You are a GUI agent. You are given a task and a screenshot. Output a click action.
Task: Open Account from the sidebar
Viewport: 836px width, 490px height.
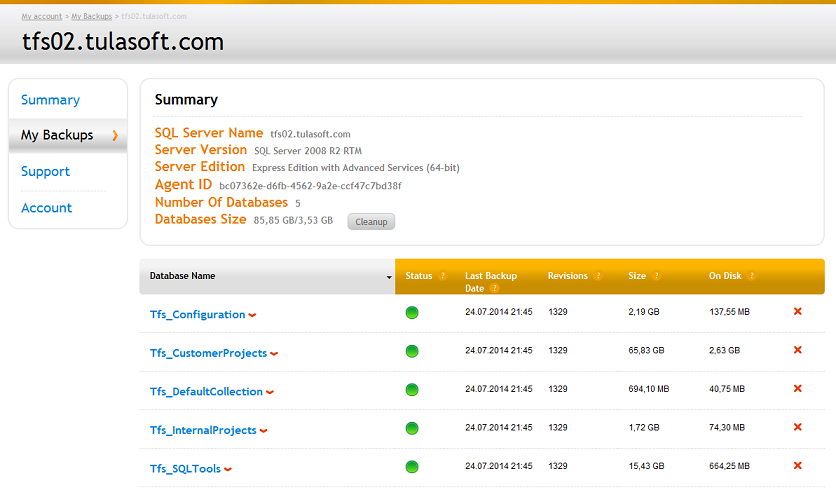click(46, 208)
